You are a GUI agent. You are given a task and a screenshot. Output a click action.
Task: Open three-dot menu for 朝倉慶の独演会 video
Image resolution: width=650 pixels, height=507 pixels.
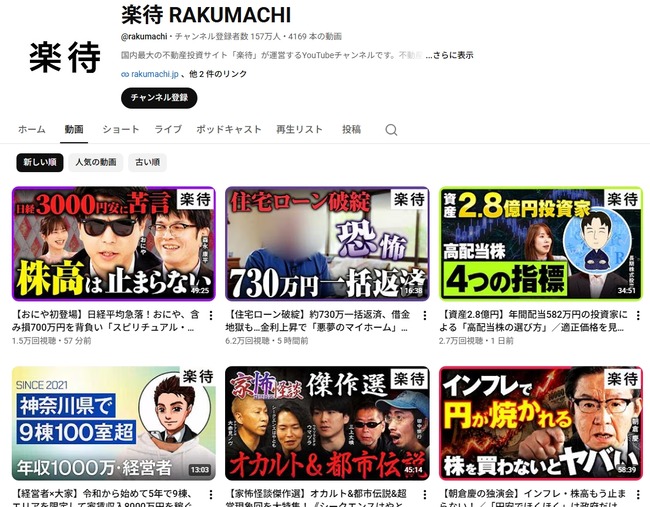pos(638,495)
